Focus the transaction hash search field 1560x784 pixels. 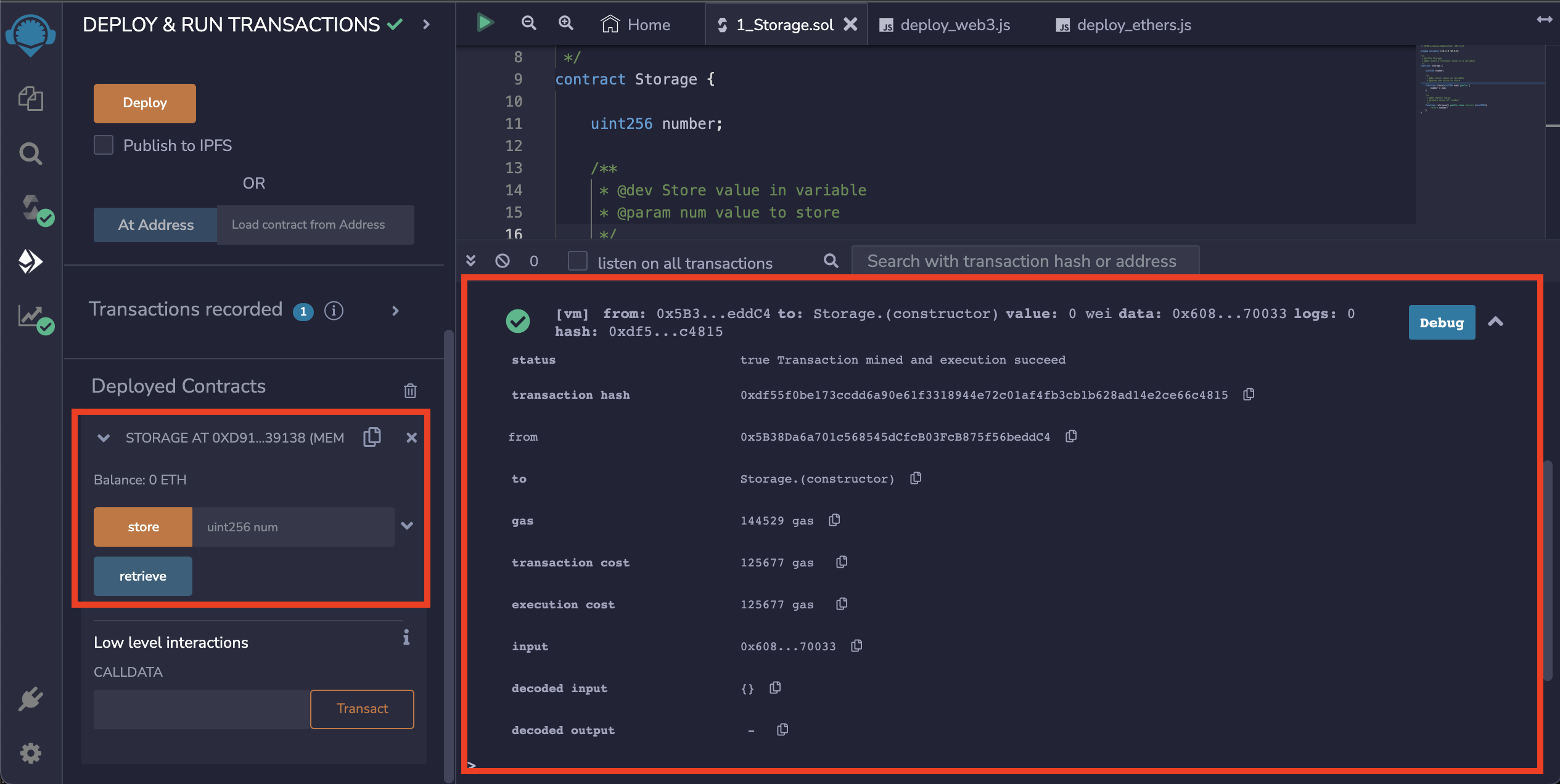tap(1025, 261)
